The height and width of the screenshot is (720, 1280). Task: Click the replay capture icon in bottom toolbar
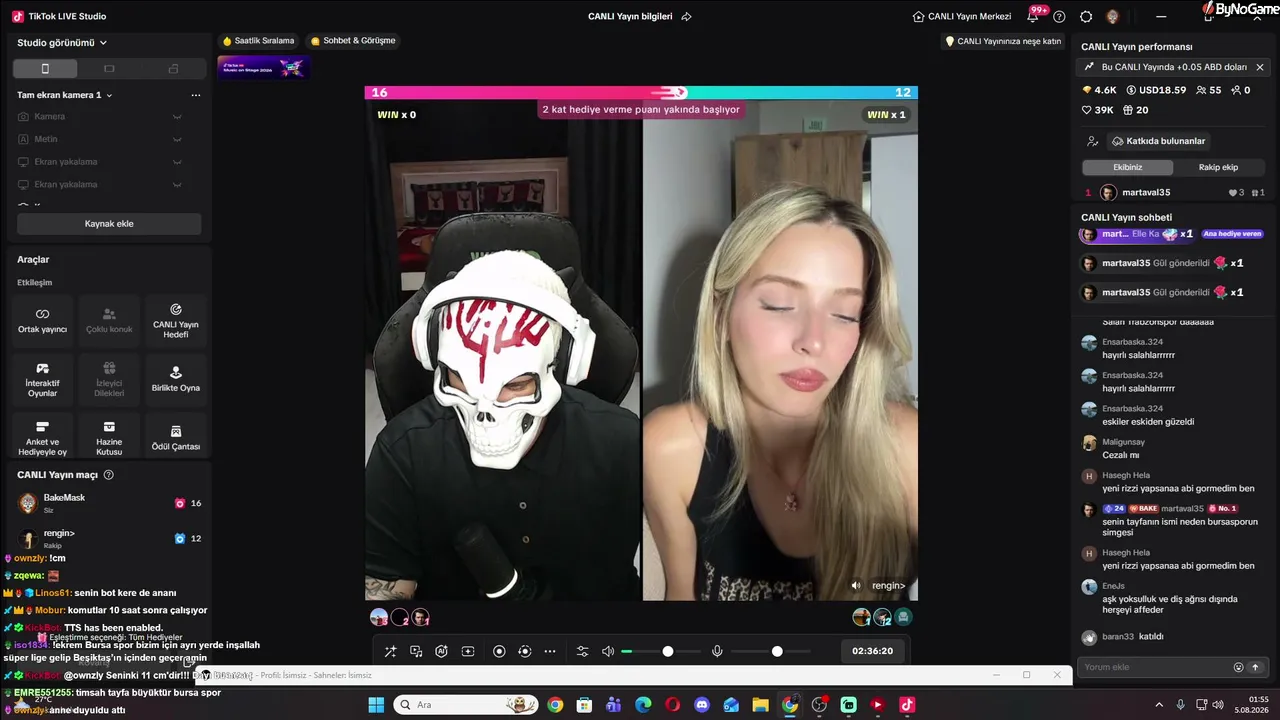click(x=525, y=651)
